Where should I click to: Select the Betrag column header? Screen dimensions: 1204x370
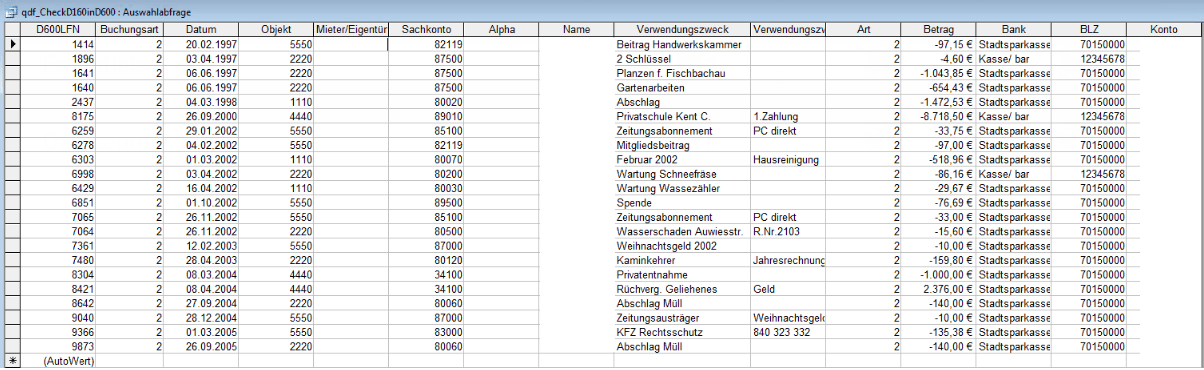point(939,31)
